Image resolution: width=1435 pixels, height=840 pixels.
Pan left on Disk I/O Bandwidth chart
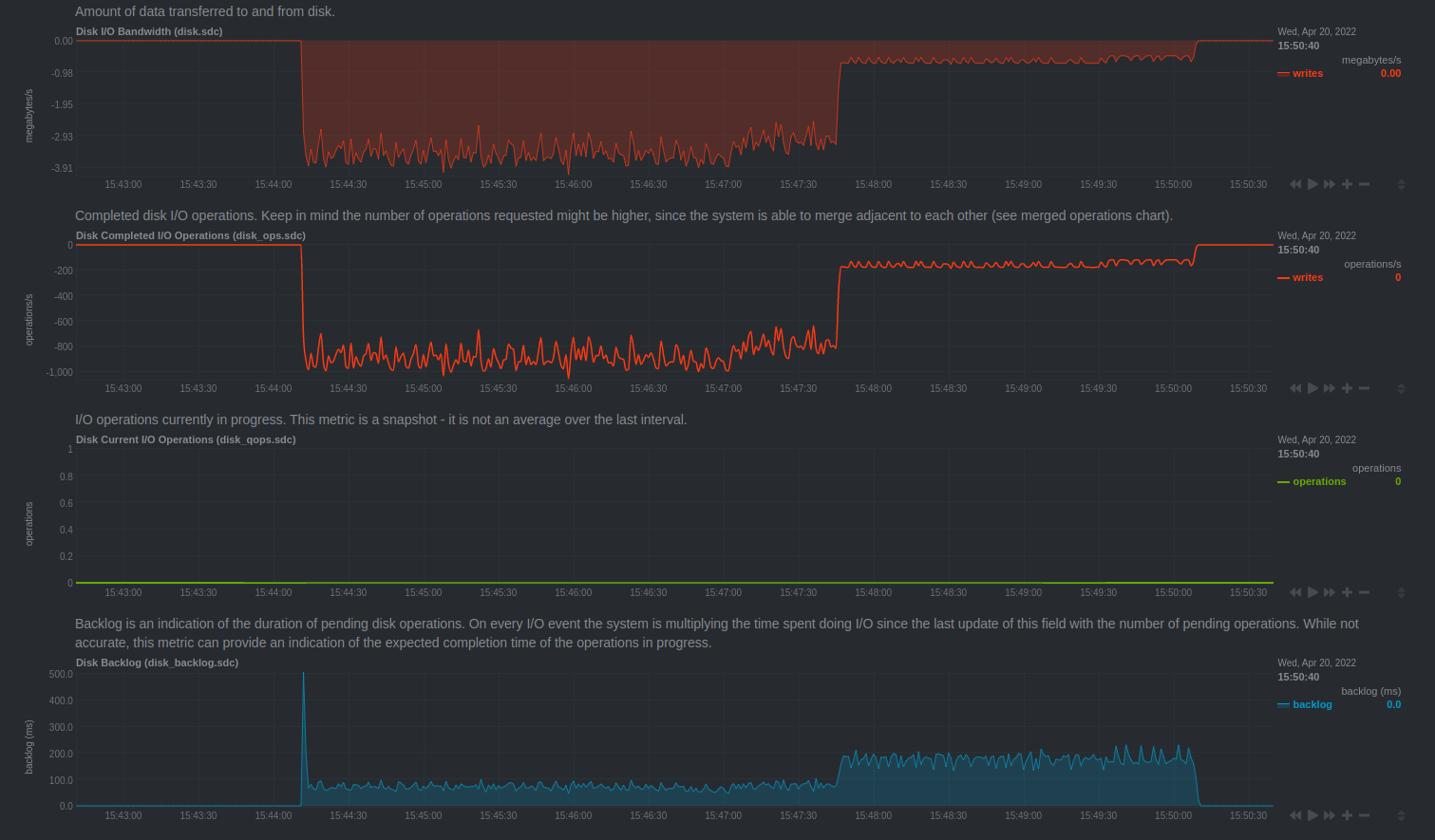pyautogui.click(x=1295, y=184)
